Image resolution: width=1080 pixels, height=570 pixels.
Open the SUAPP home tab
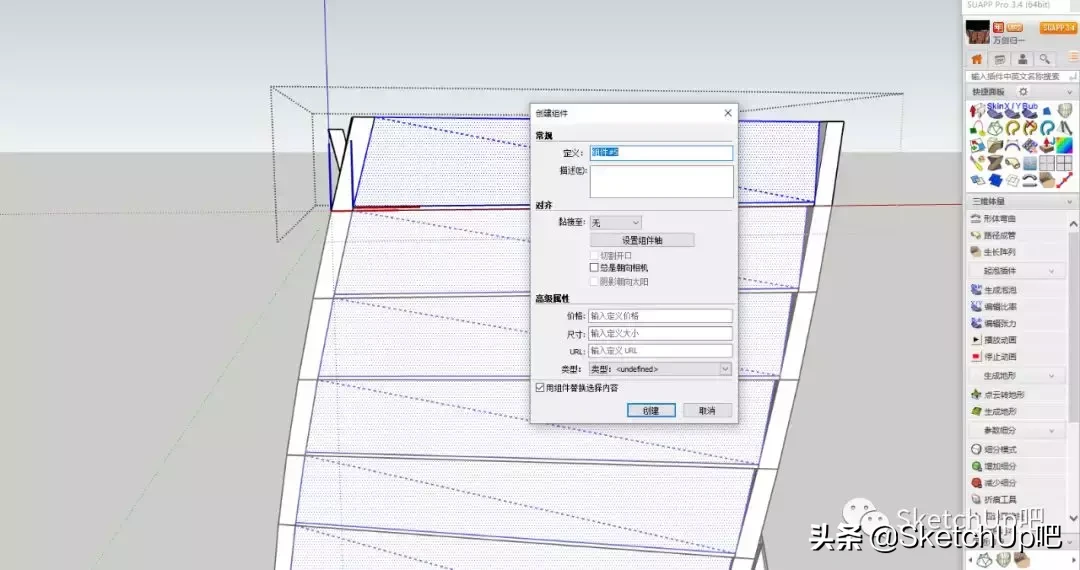click(977, 59)
